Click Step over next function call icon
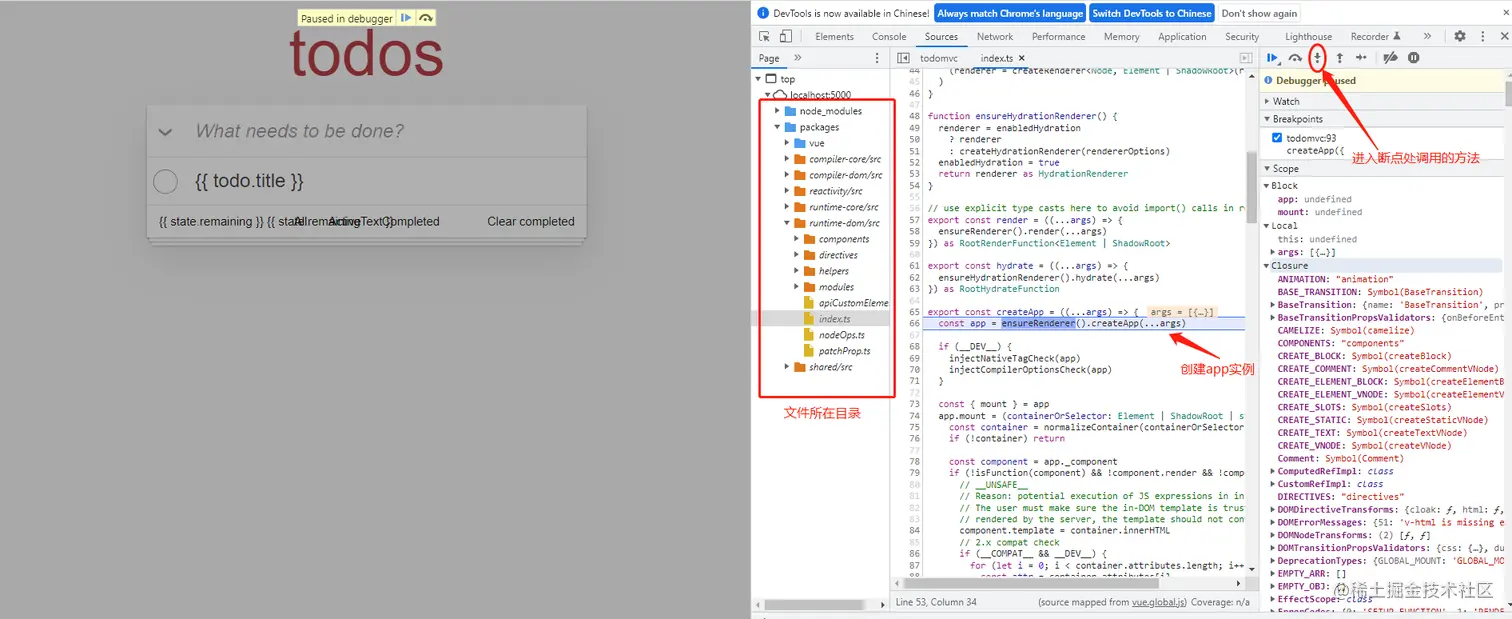 1295,58
